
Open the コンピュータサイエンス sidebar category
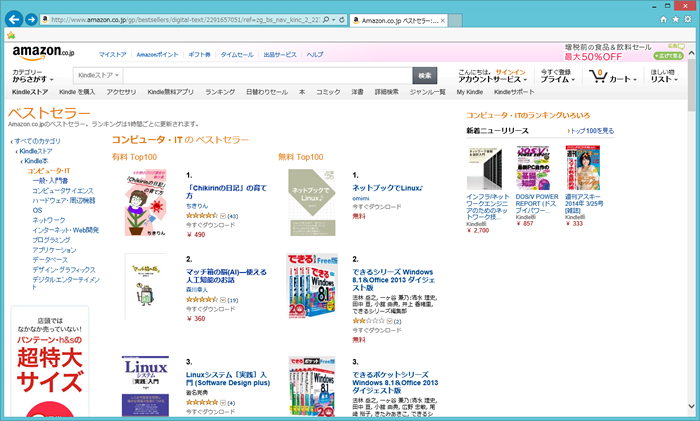pos(63,191)
